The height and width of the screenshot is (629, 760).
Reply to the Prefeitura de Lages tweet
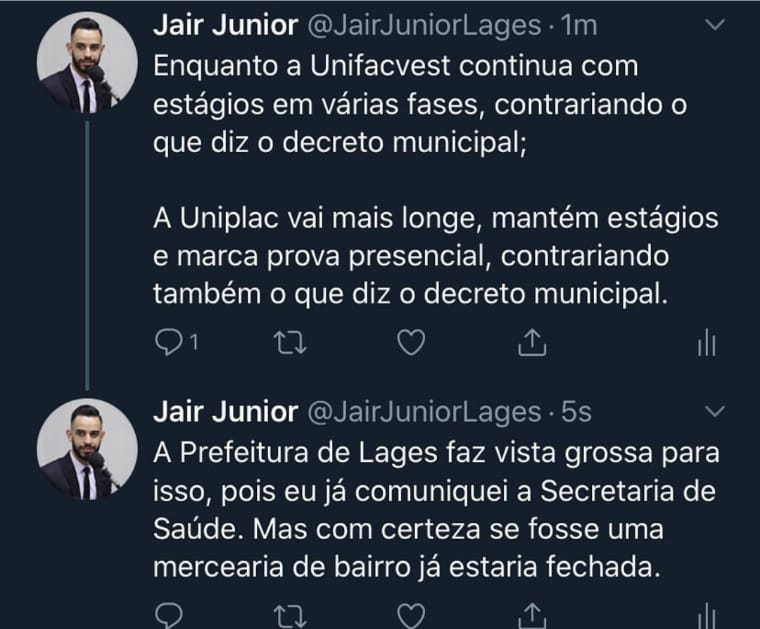tap(168, 612)
